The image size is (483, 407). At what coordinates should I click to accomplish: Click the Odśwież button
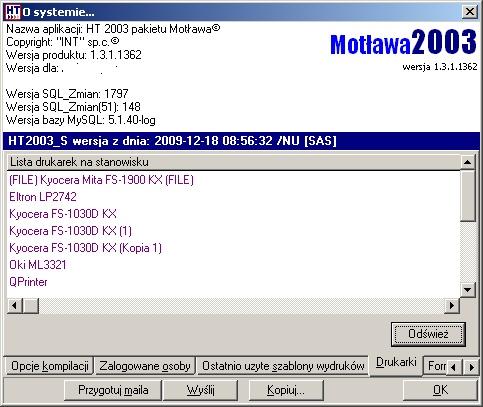click(x=428, y=334)
